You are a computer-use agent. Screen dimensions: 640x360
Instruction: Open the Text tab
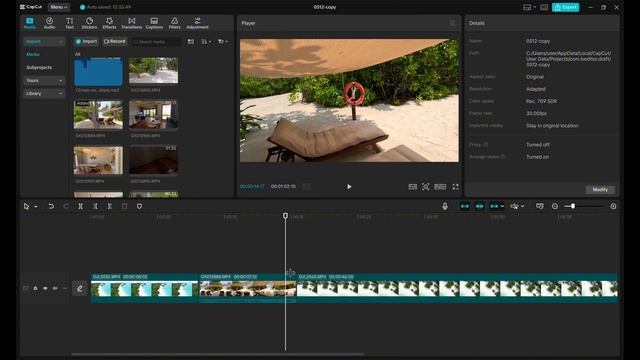coord(70,23)
